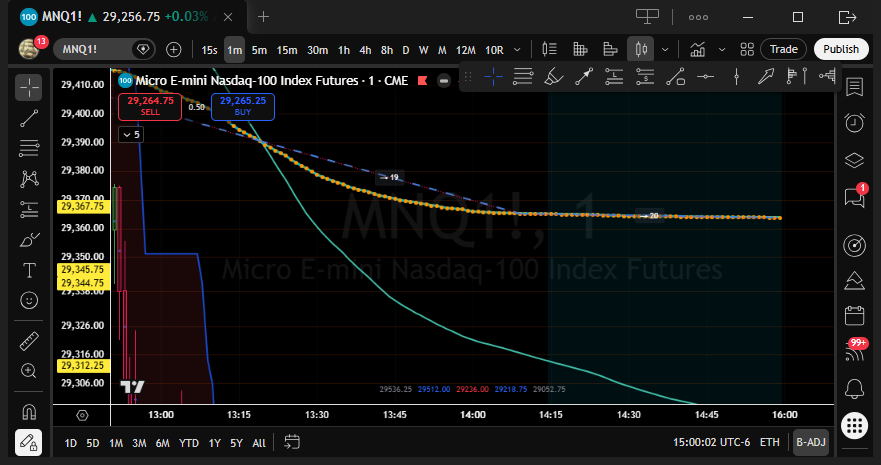This screenshot has width=881, height=465.
Task: Open the user profile avatar menu
Action: tap(29, 49)
